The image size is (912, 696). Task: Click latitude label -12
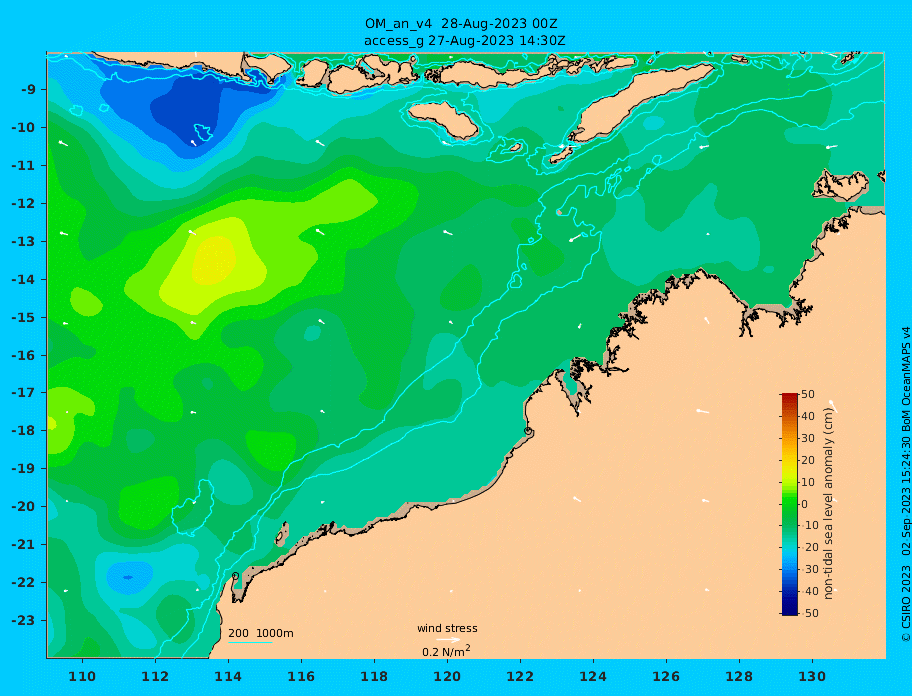[24, 203]
